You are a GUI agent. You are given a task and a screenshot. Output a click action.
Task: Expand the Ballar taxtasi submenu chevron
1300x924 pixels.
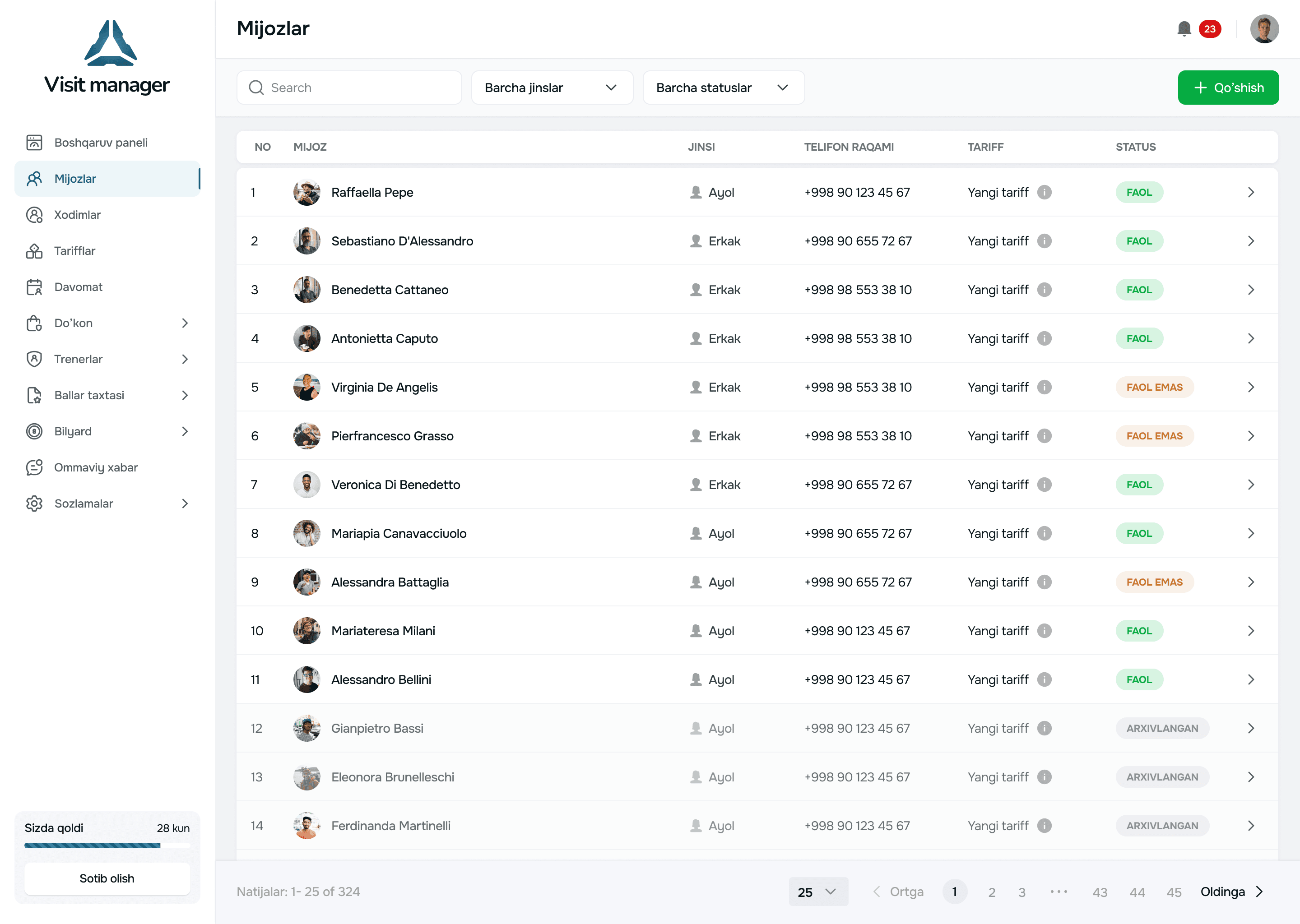tap(185, 395)
